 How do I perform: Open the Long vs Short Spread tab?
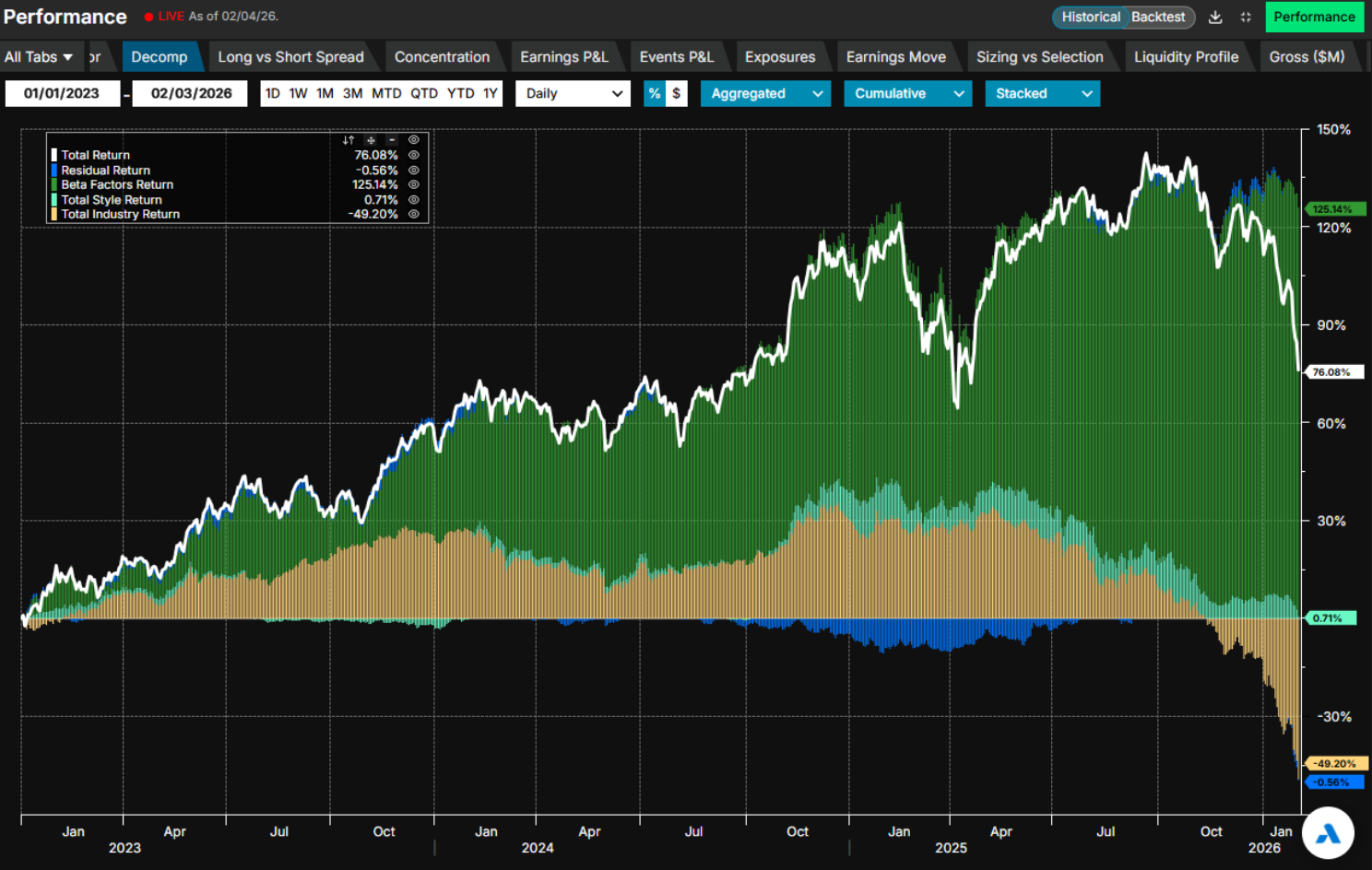tap(290, 57)
